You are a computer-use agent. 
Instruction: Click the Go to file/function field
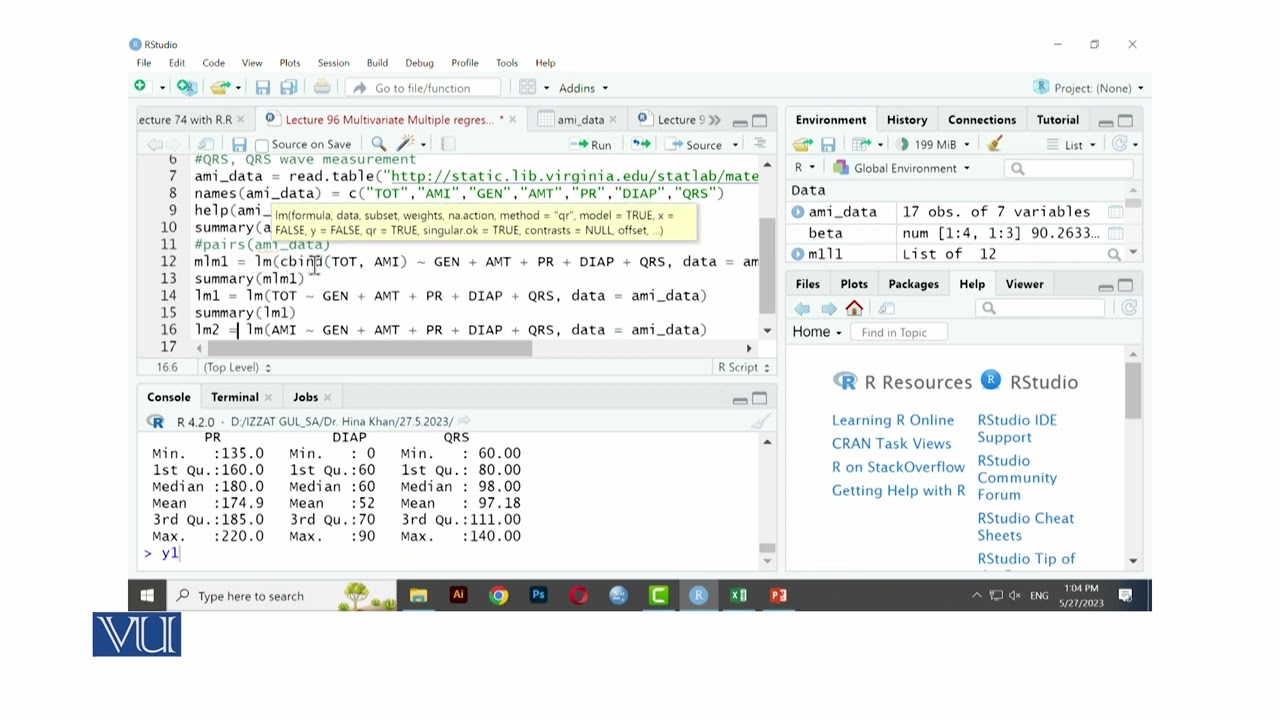click(422, 88)
